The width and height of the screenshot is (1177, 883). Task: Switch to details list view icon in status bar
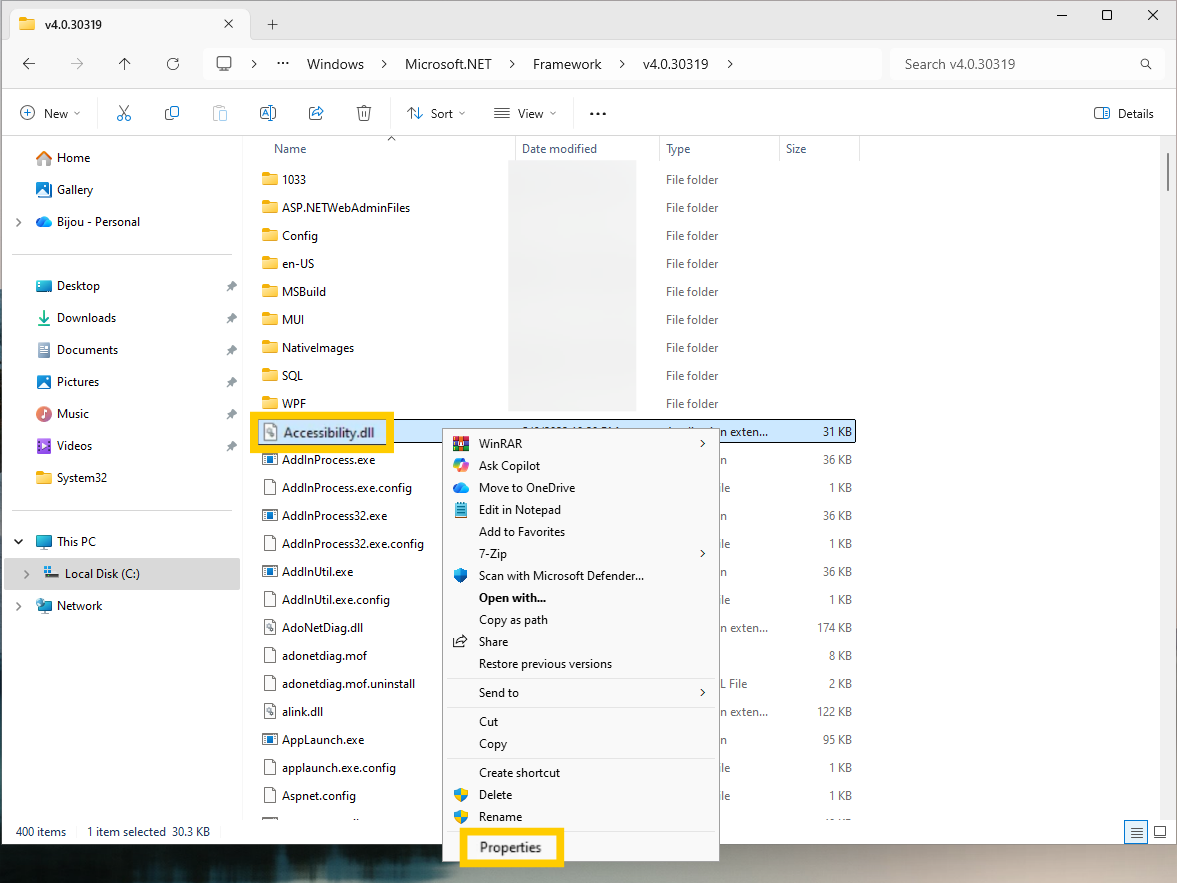1136,832
